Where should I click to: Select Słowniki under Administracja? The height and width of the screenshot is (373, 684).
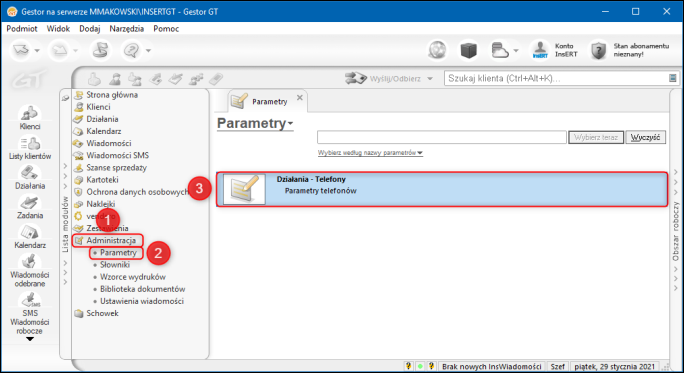pos(115,265)
